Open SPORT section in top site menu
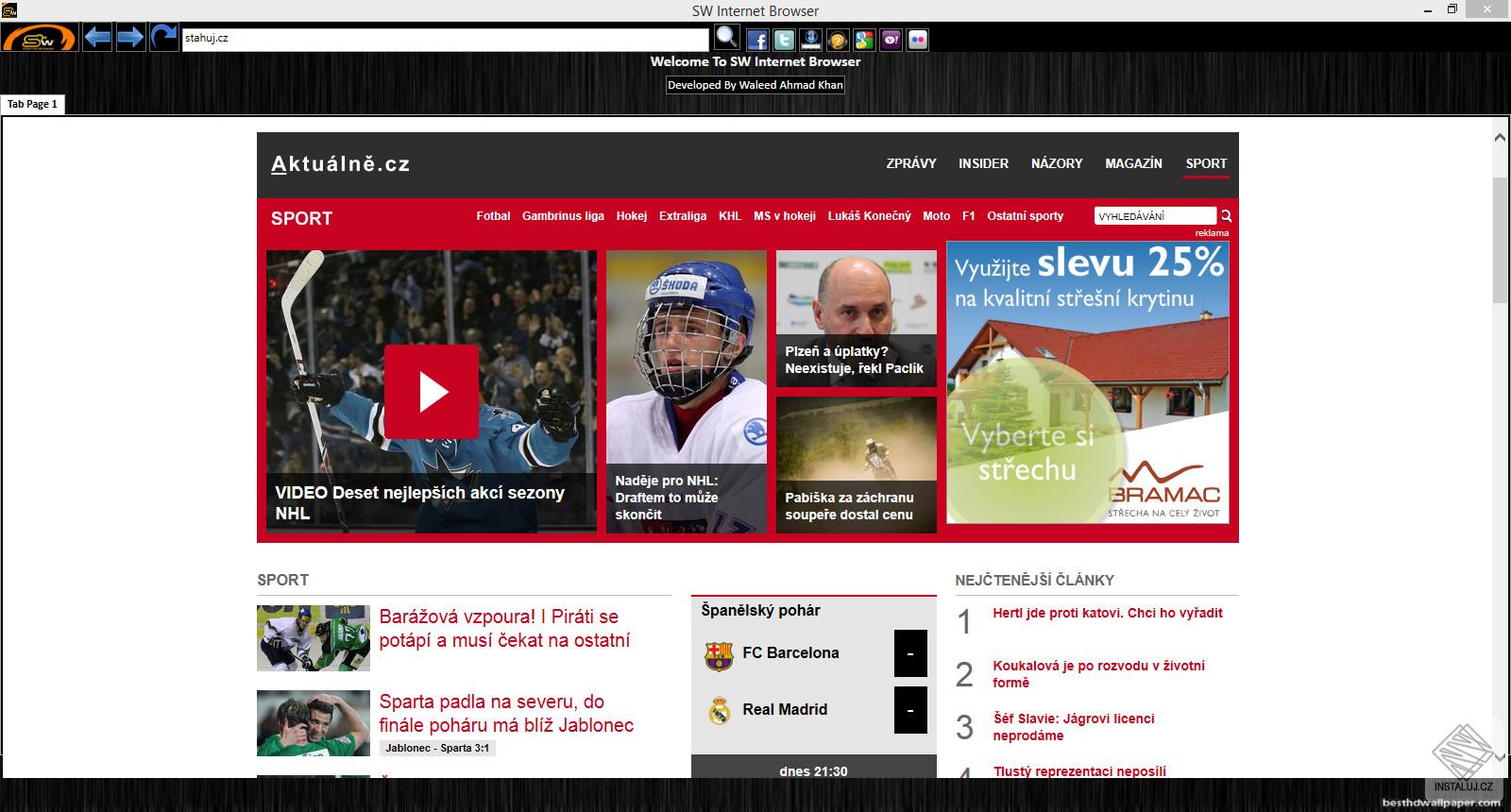The height and width of the screenshot is (812, 1511). [1206, 163]
